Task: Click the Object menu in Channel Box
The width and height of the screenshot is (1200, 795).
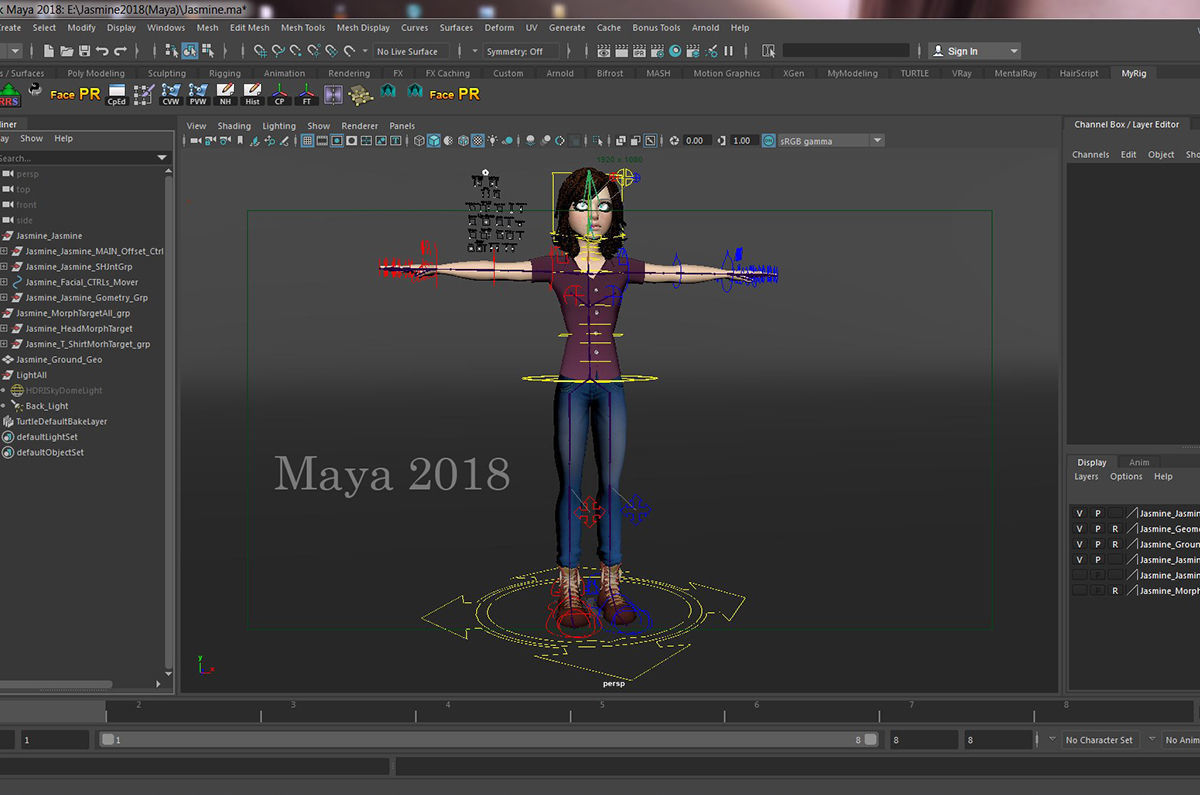Action: point(1161,155)
